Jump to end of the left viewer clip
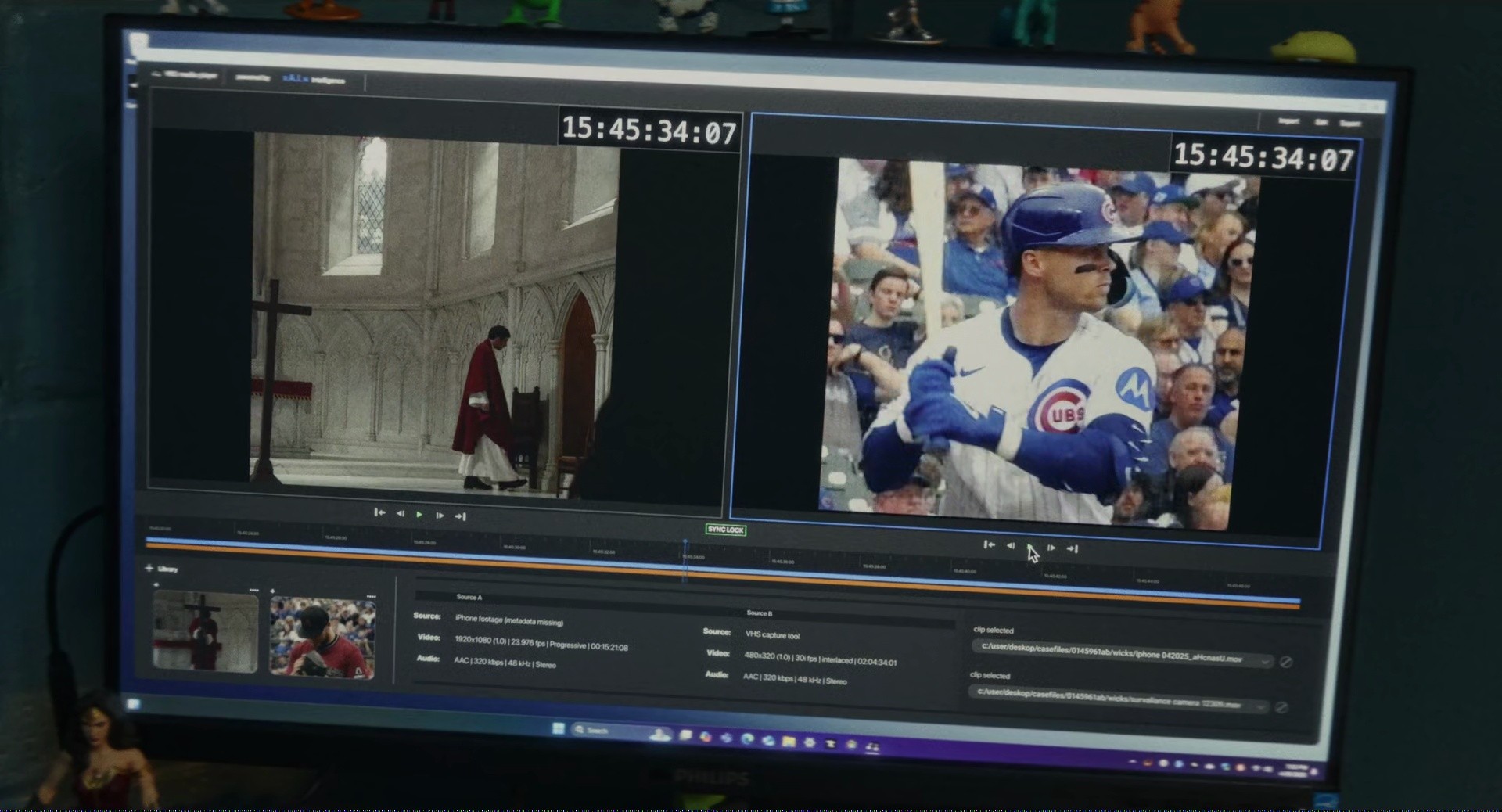Image resolution: width=1502 pixels, height=812 pixels. 460,516
